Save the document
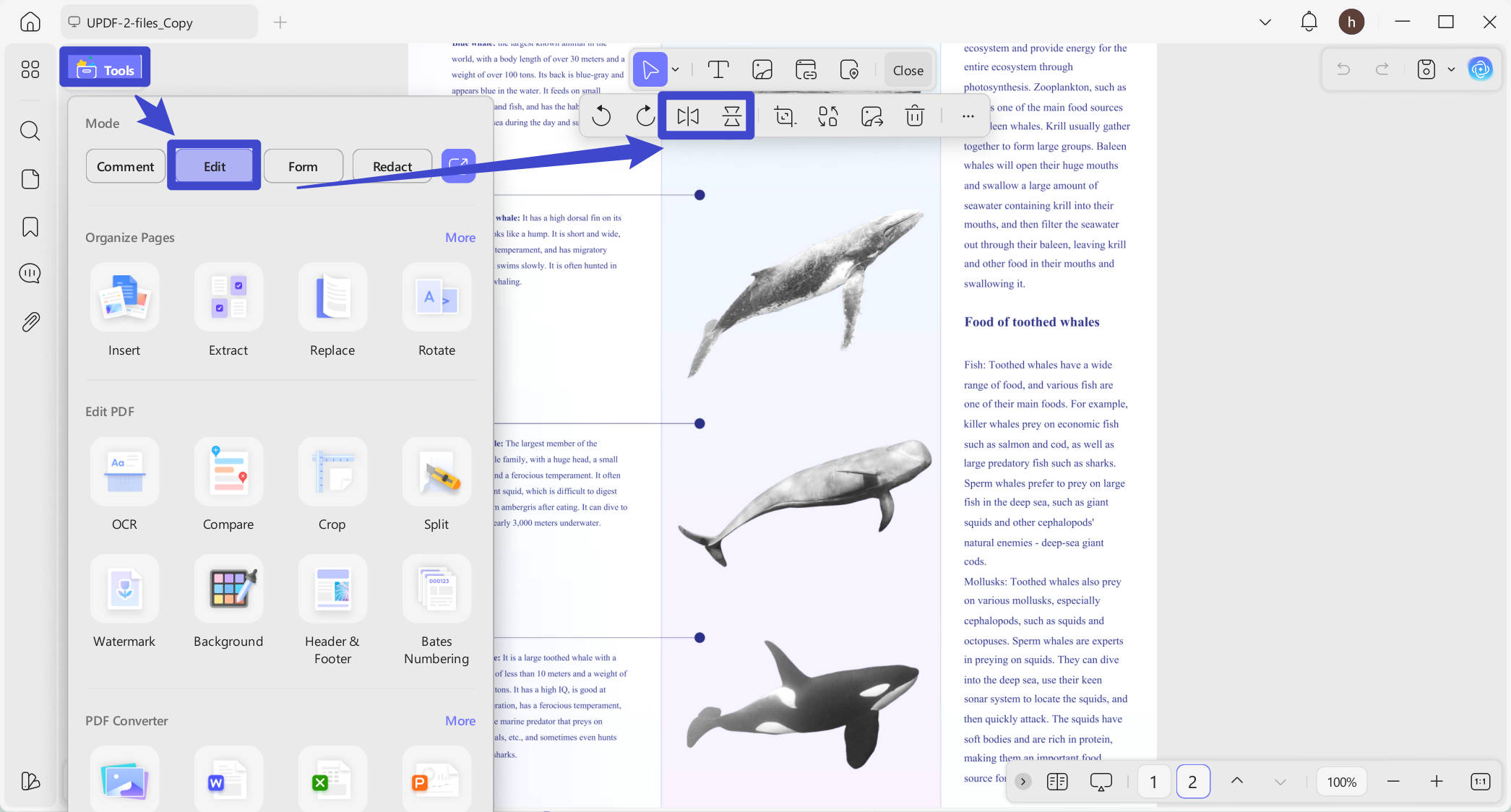1511x812 pixels. pos(1426,69)
